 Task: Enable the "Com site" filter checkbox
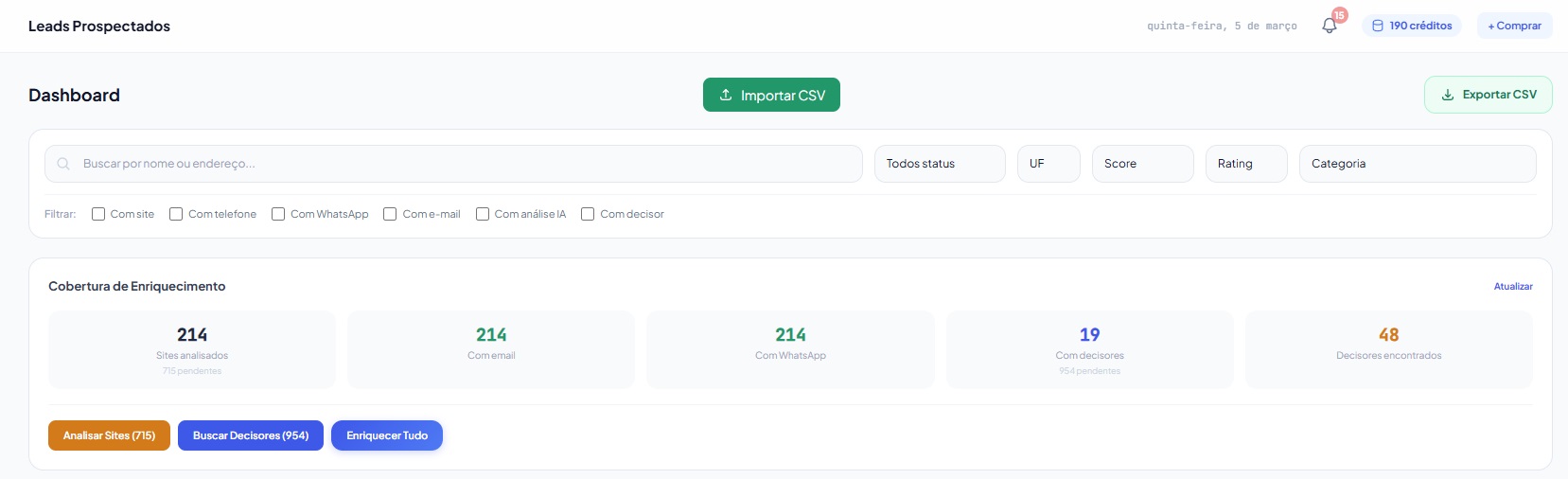[98, 214]
